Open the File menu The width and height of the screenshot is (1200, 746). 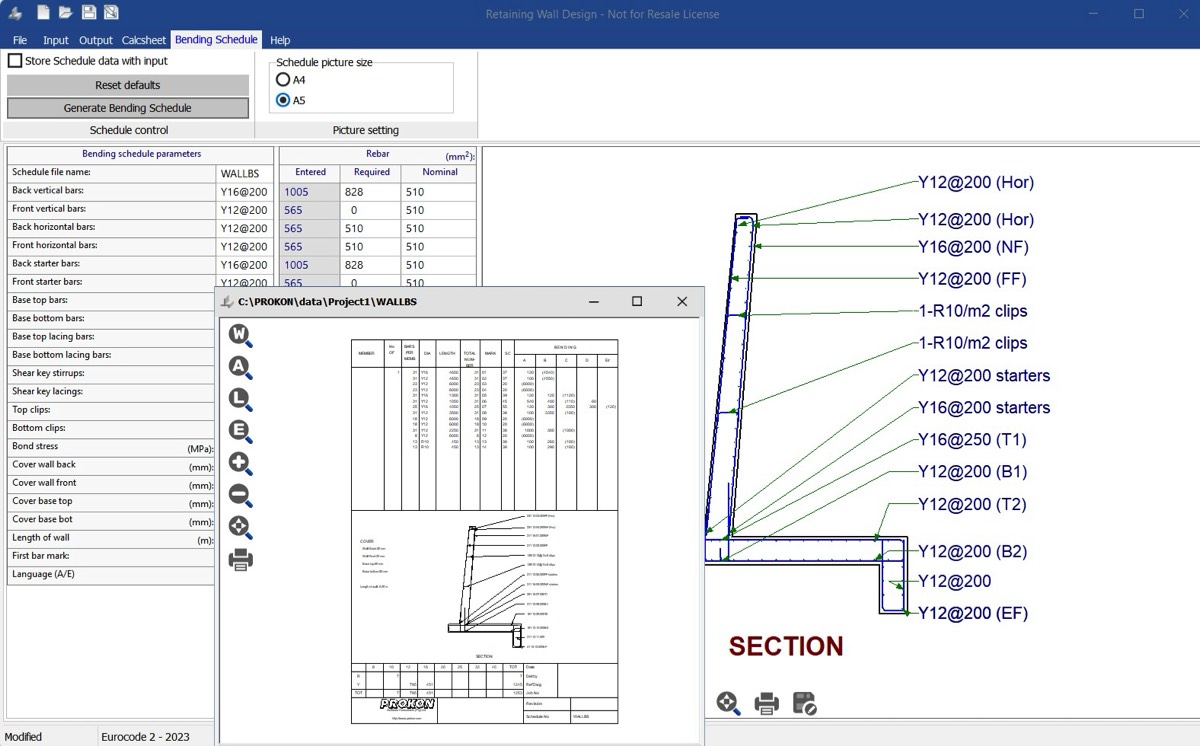(x=20, y=40)
